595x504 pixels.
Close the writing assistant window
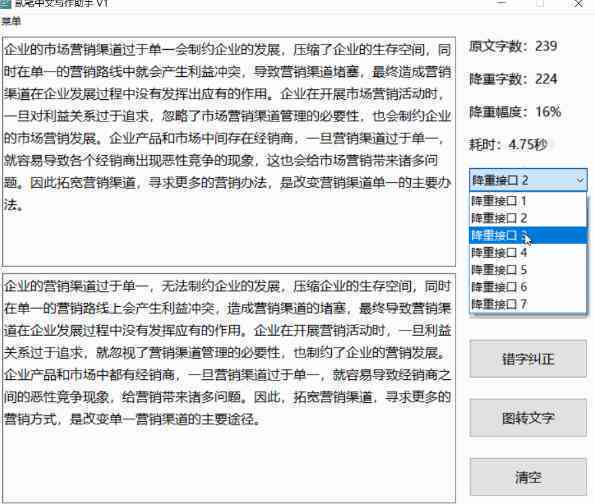point(579,3)
